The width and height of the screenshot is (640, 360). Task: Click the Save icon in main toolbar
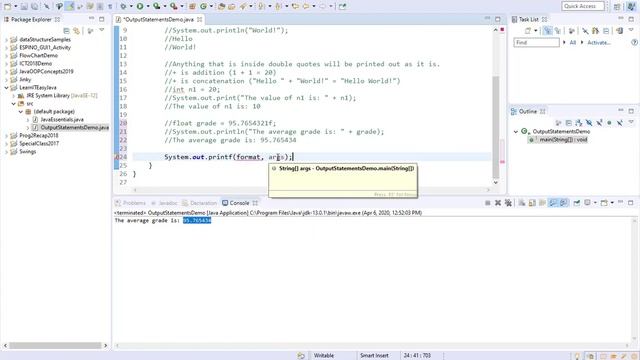tap(24, 6)
